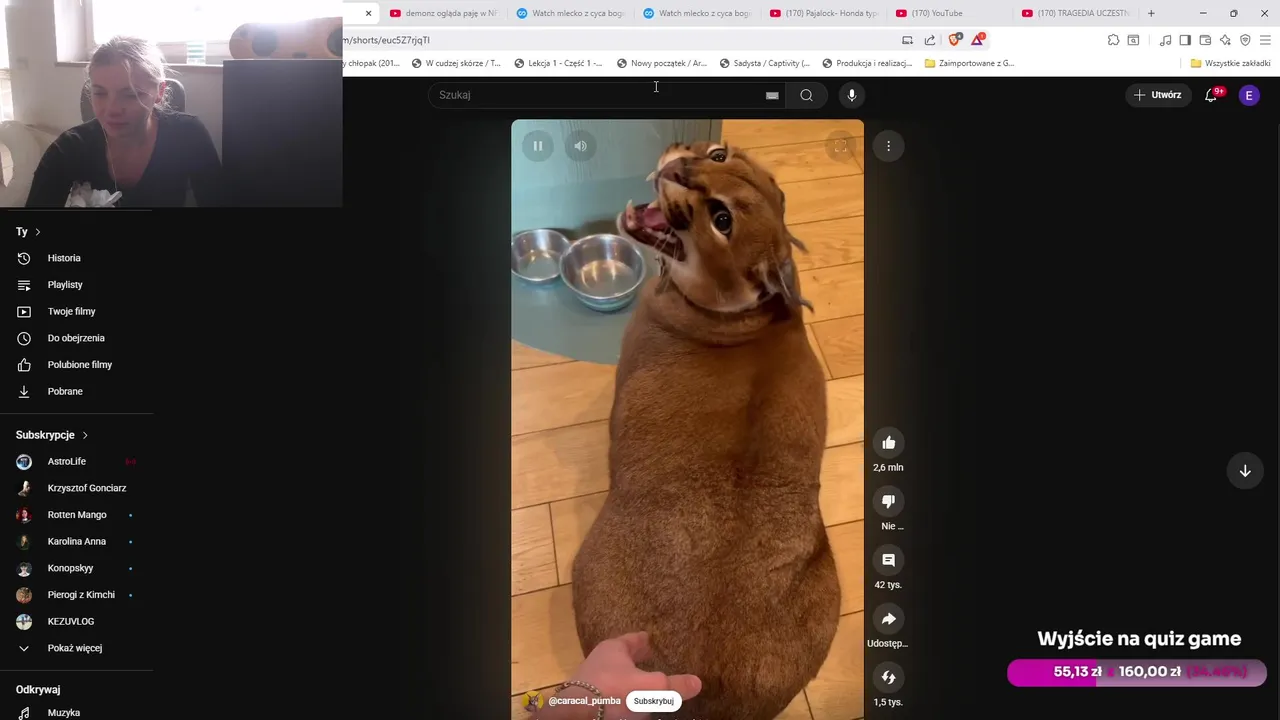
Task: Share the short via Udostępnij
Action: point(888,619)
